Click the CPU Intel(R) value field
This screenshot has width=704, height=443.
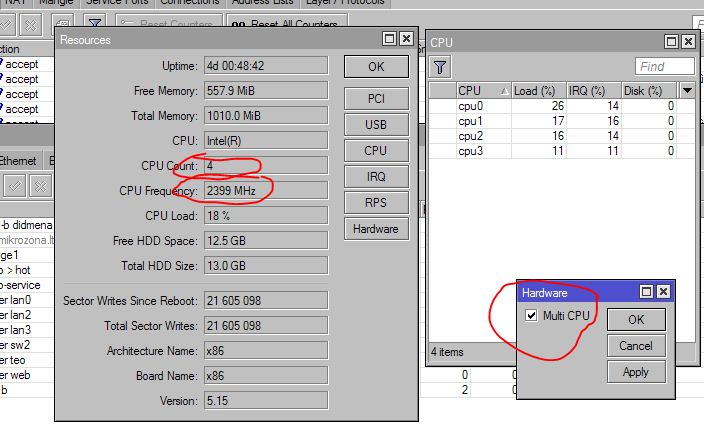(266, 141)
